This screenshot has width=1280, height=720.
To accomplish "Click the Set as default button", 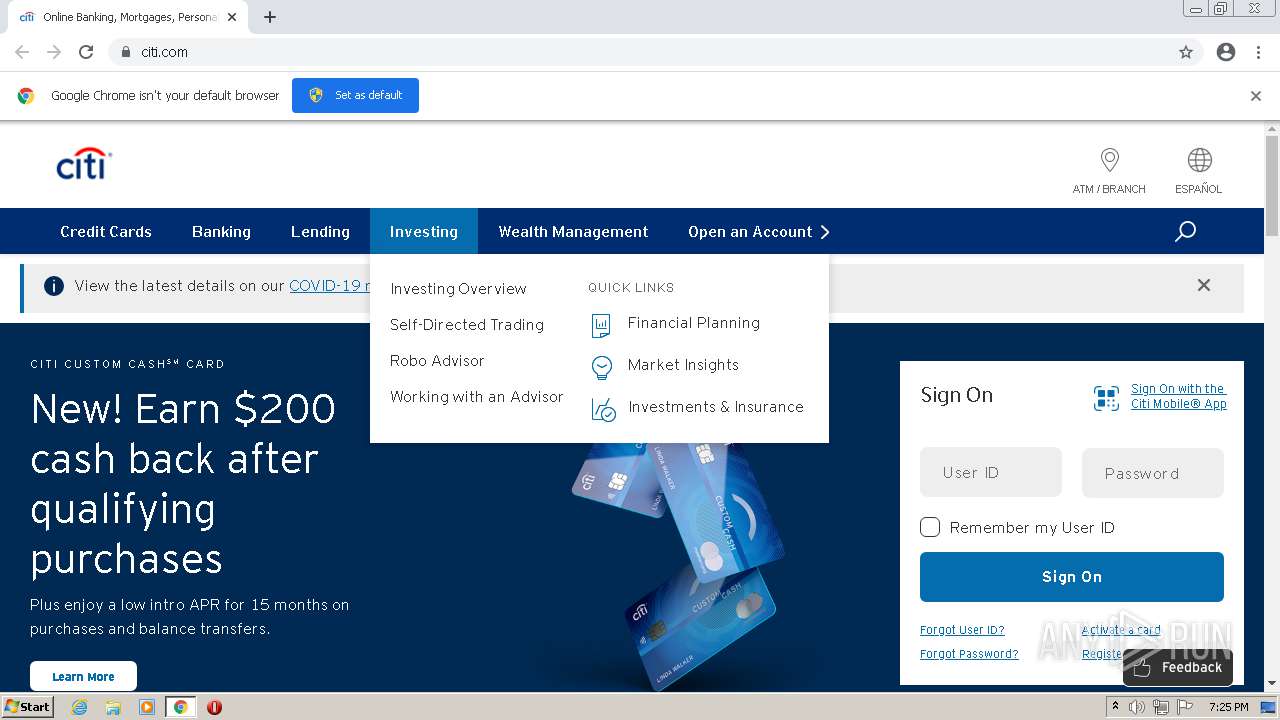I will 355,95.
